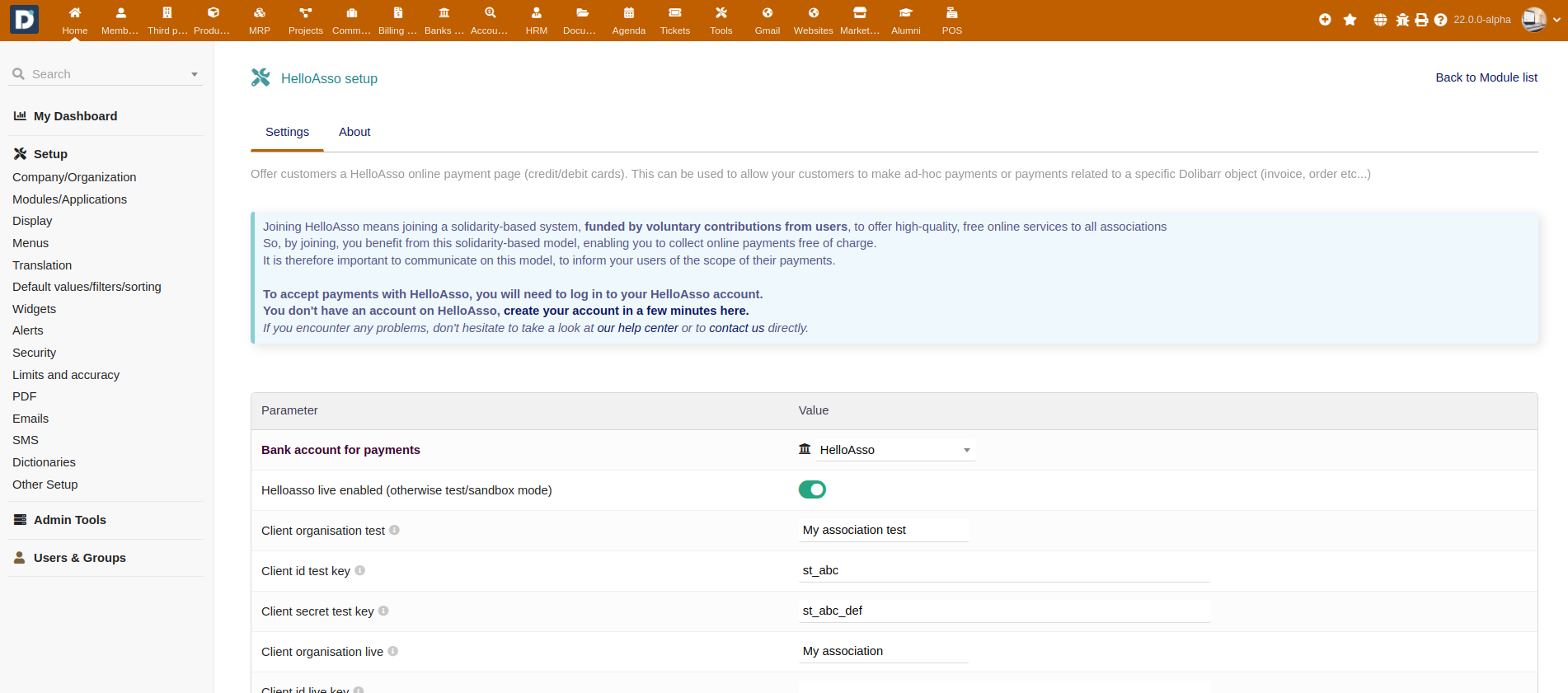Open the 'our help center' link

(637, 328)
